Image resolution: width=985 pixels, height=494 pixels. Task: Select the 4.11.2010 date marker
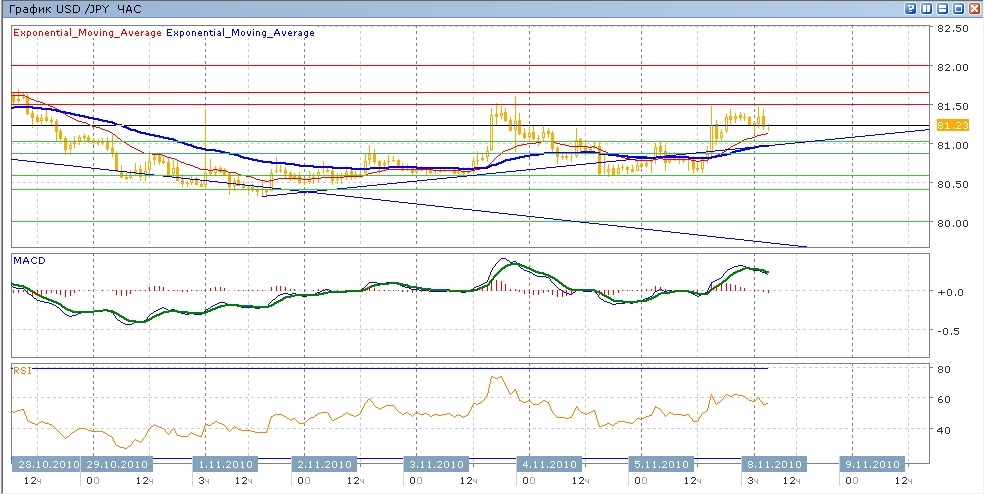click(x=549, y=465)
